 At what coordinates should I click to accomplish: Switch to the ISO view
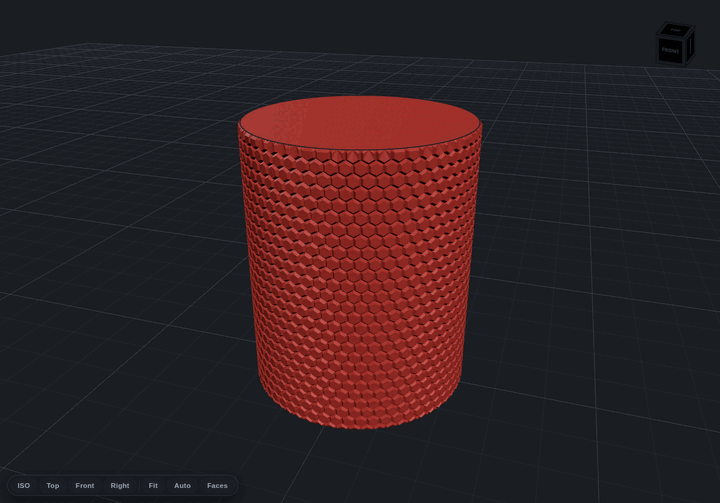tap(23, 486)
